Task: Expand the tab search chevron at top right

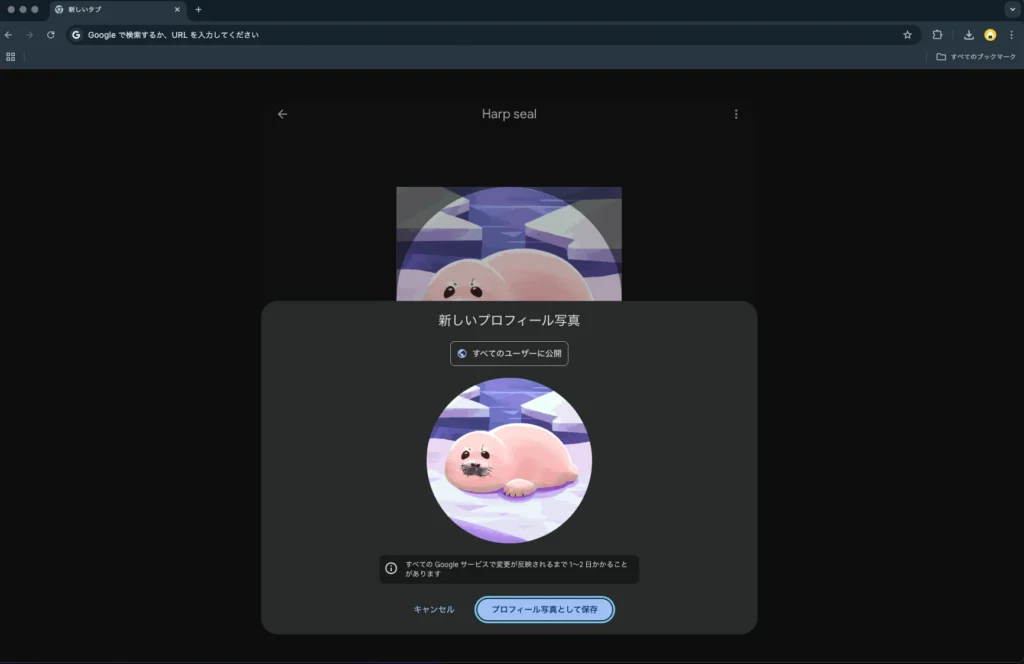Action: pyautogui.click(x=1010, y=9)
